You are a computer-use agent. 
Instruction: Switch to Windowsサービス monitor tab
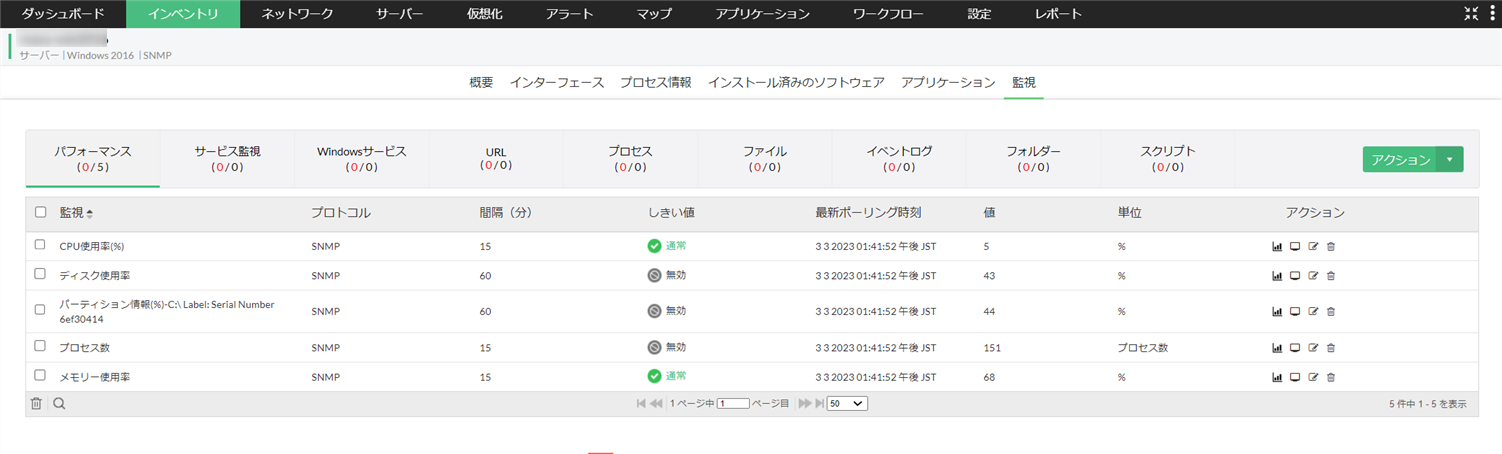click(361, 159)
